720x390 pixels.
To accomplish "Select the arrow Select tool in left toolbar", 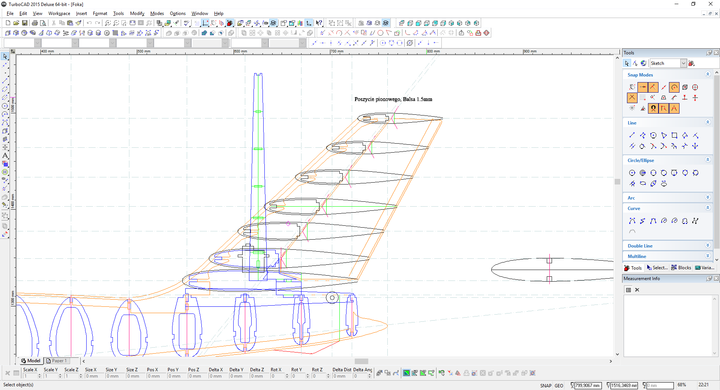I will click(5, 57).
